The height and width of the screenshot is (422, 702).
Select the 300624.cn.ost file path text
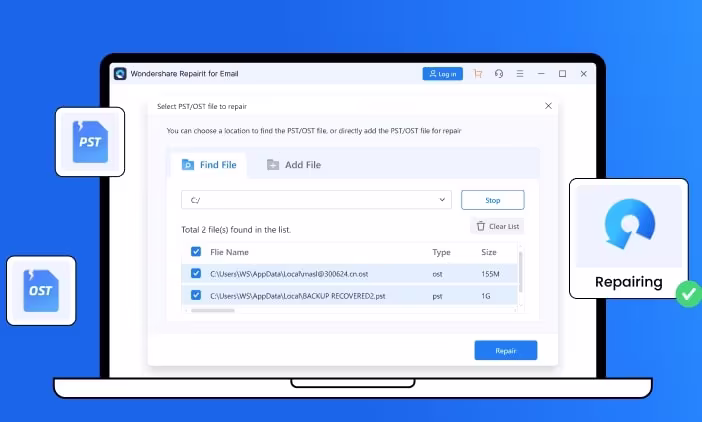point(289,274)
